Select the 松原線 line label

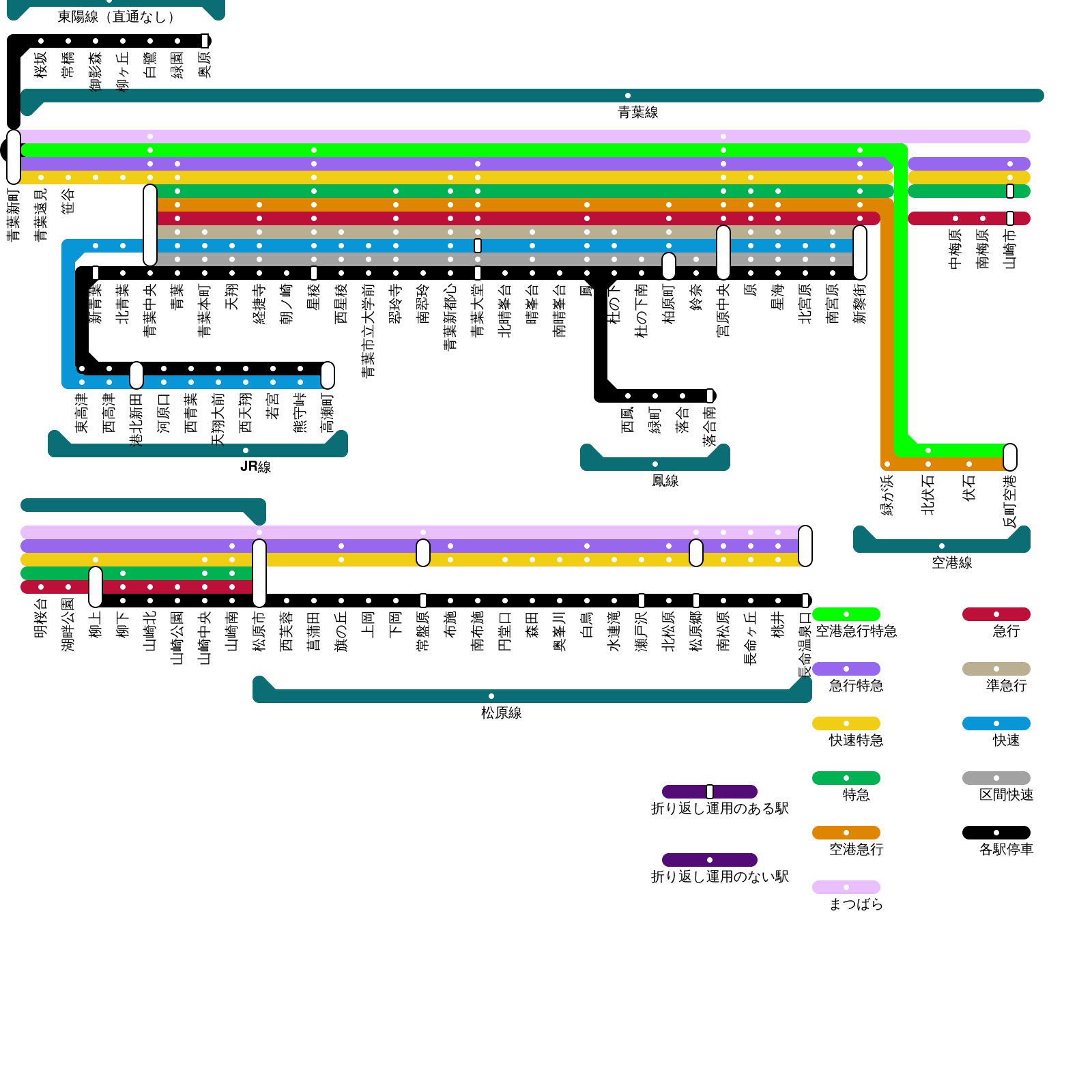pyautogui.click(x=501, y=713)
